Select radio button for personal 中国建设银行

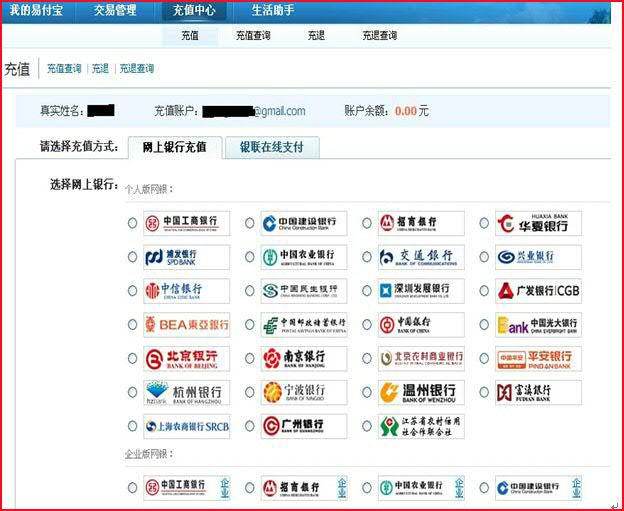click(x=250, y=223)
